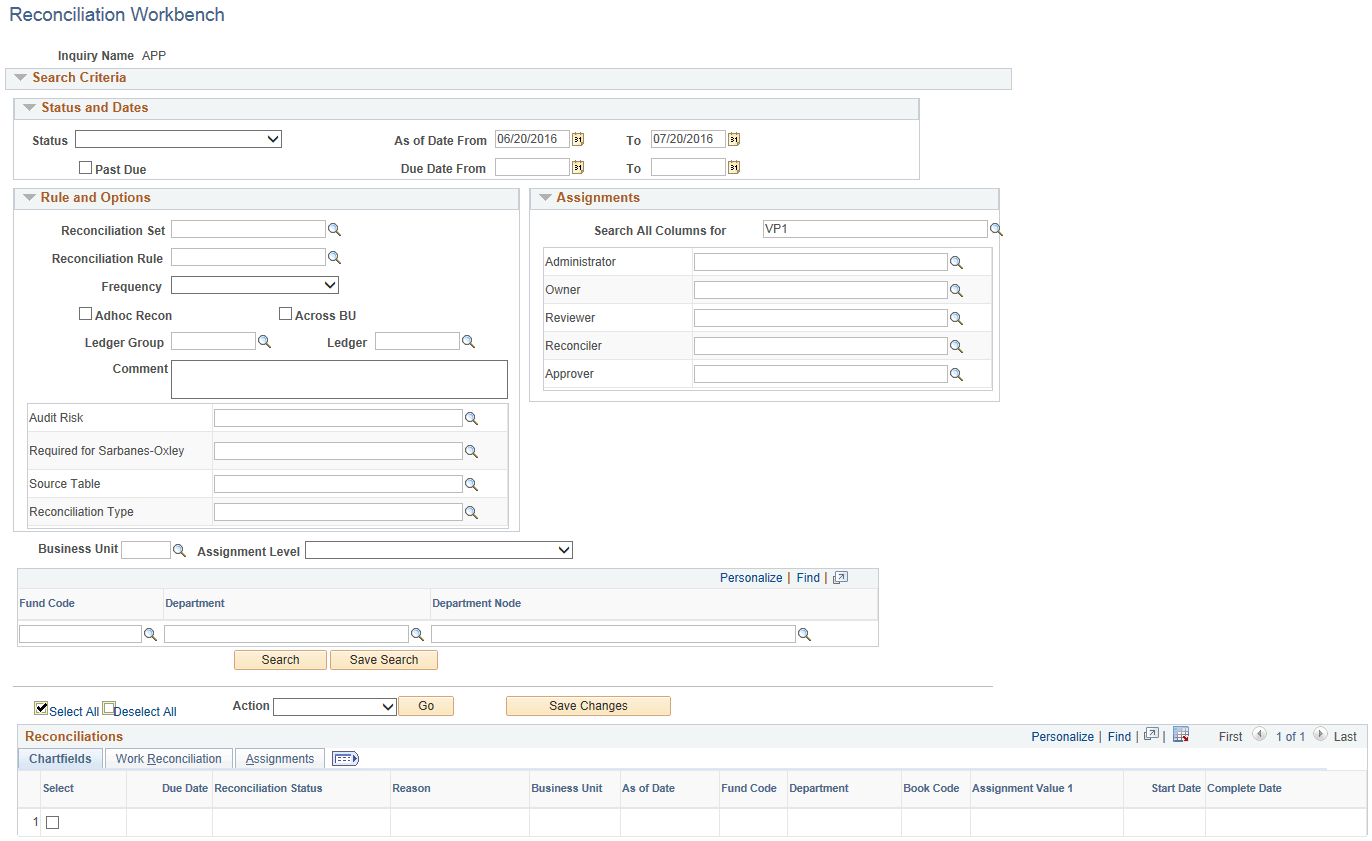Select the Frequency combo box
Screen dimensions: 1372x841
[254, 285]
